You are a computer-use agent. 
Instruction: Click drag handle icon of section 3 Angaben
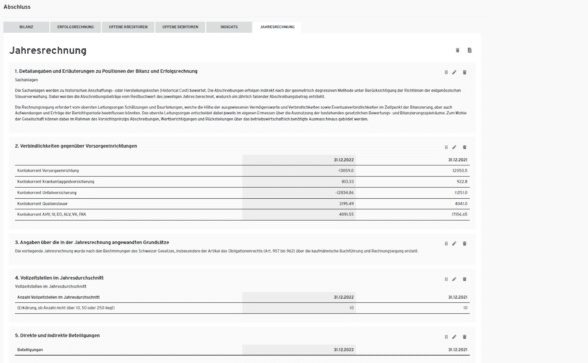(x=446, y=244)
